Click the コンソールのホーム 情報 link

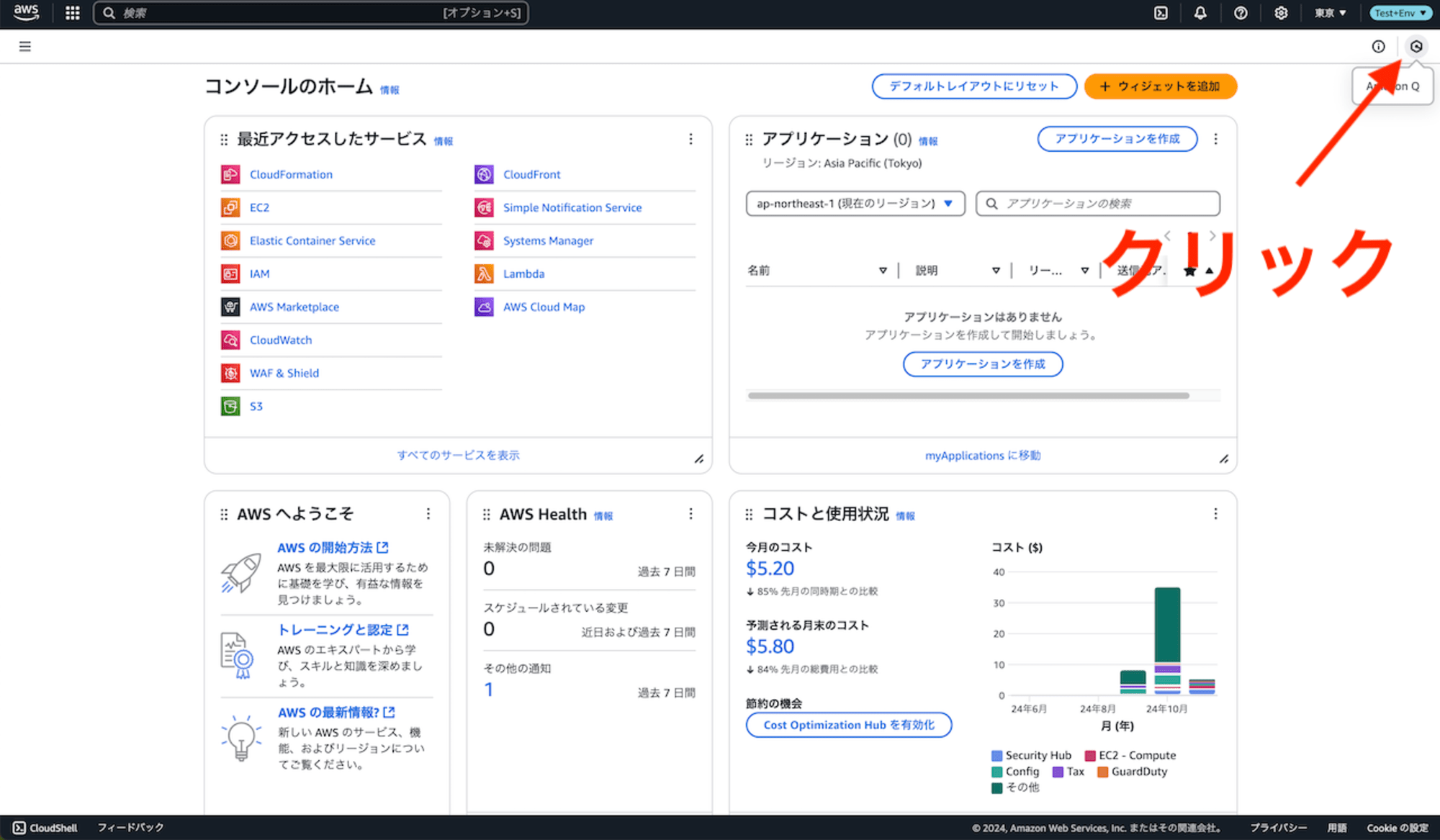pos(390,90)
